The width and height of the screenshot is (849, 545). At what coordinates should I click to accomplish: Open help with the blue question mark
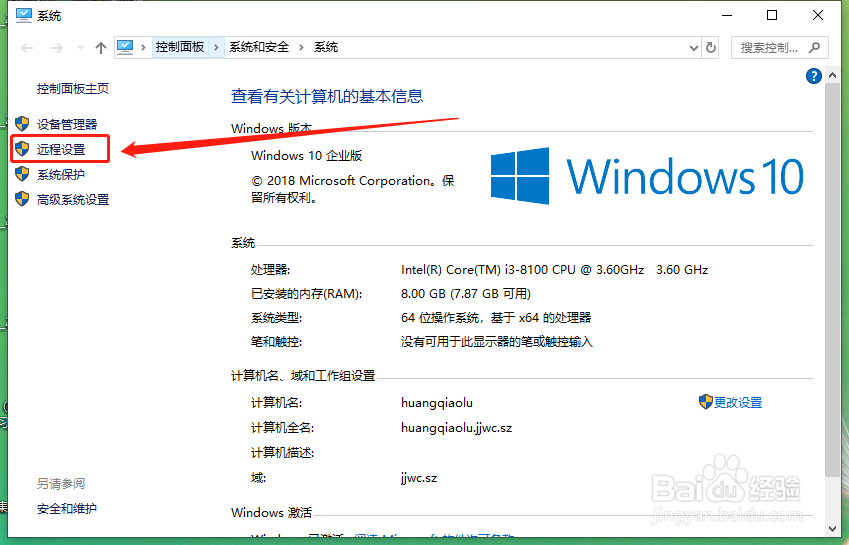[813, 76]
